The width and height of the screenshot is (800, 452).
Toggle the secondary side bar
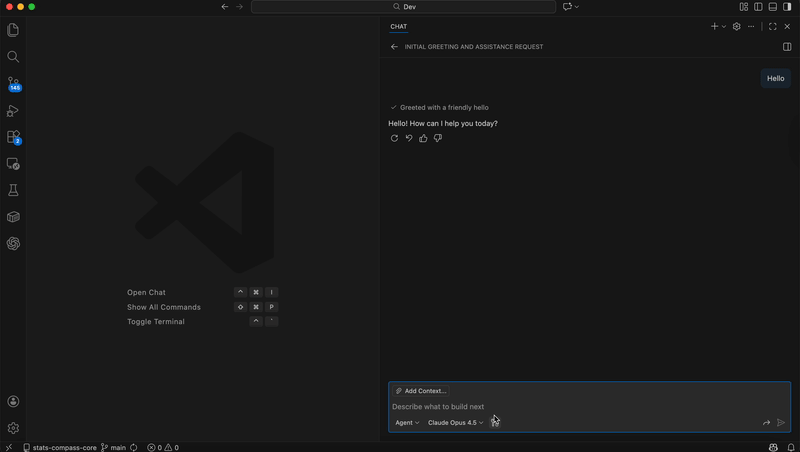(x=787, y=7)
